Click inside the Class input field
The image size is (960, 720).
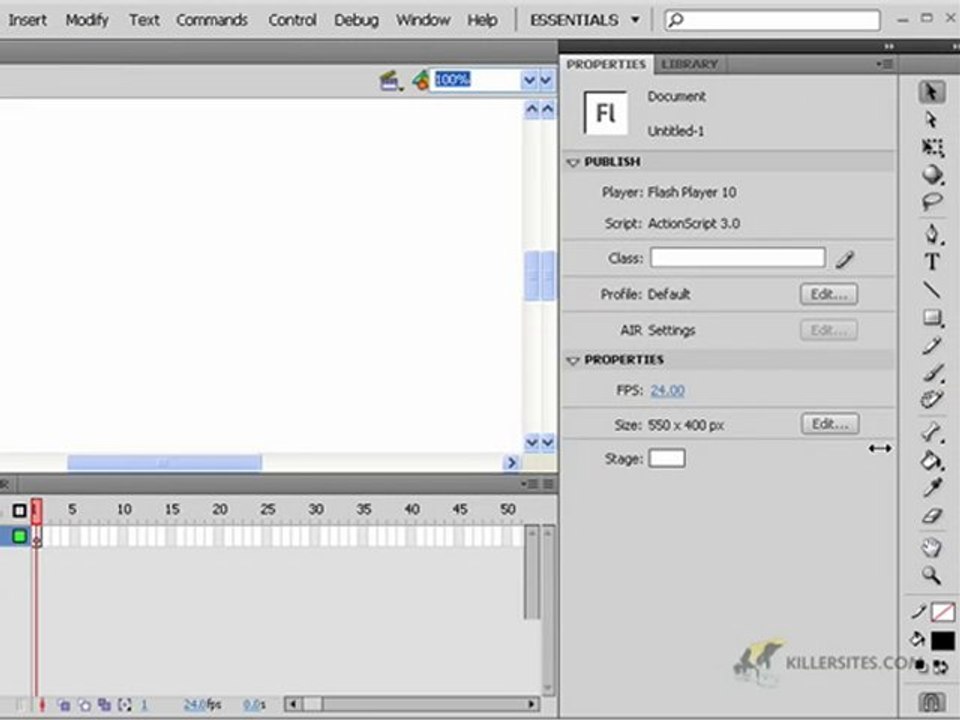tap(737, 258)
